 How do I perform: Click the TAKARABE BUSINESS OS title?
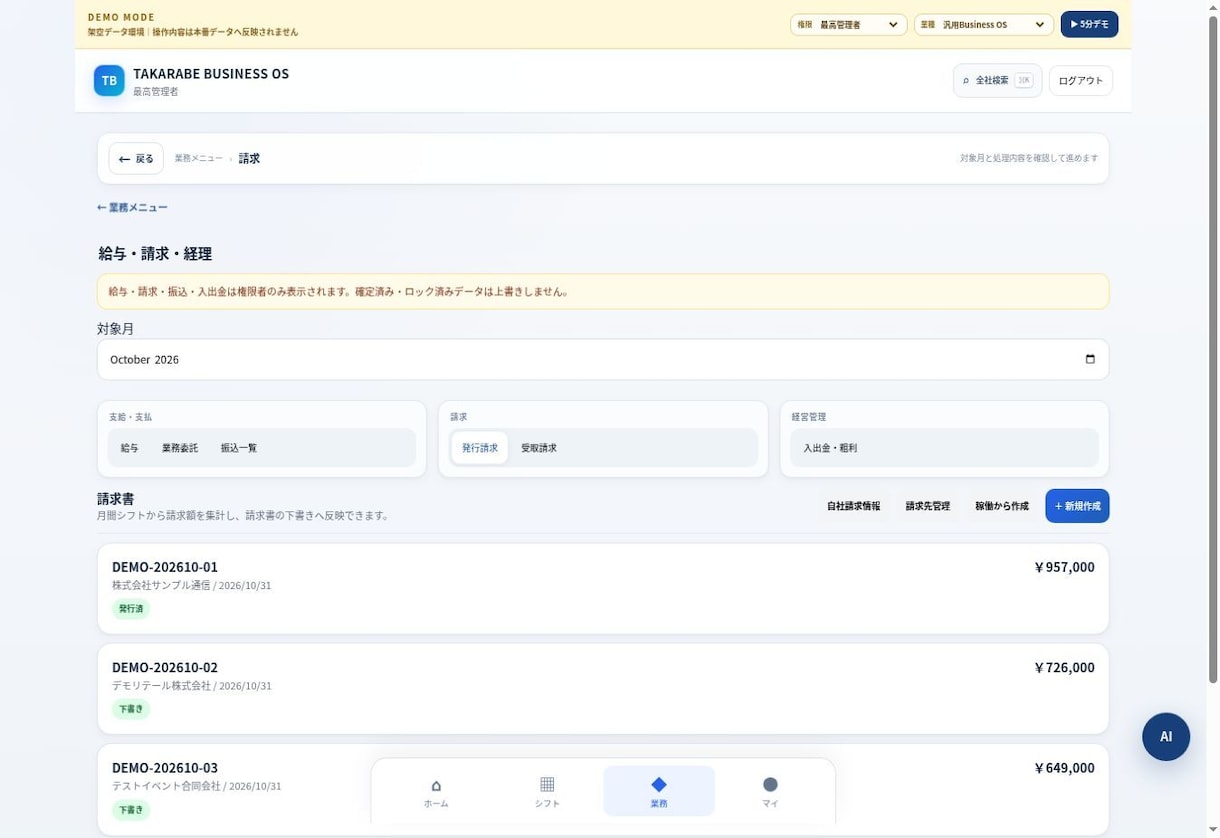211,73
